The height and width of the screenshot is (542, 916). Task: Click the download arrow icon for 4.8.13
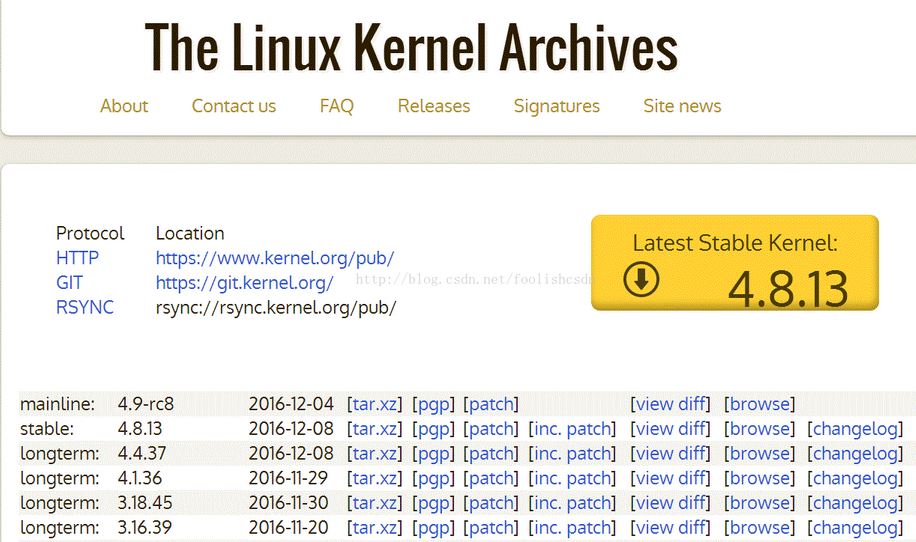click(641, 279)
